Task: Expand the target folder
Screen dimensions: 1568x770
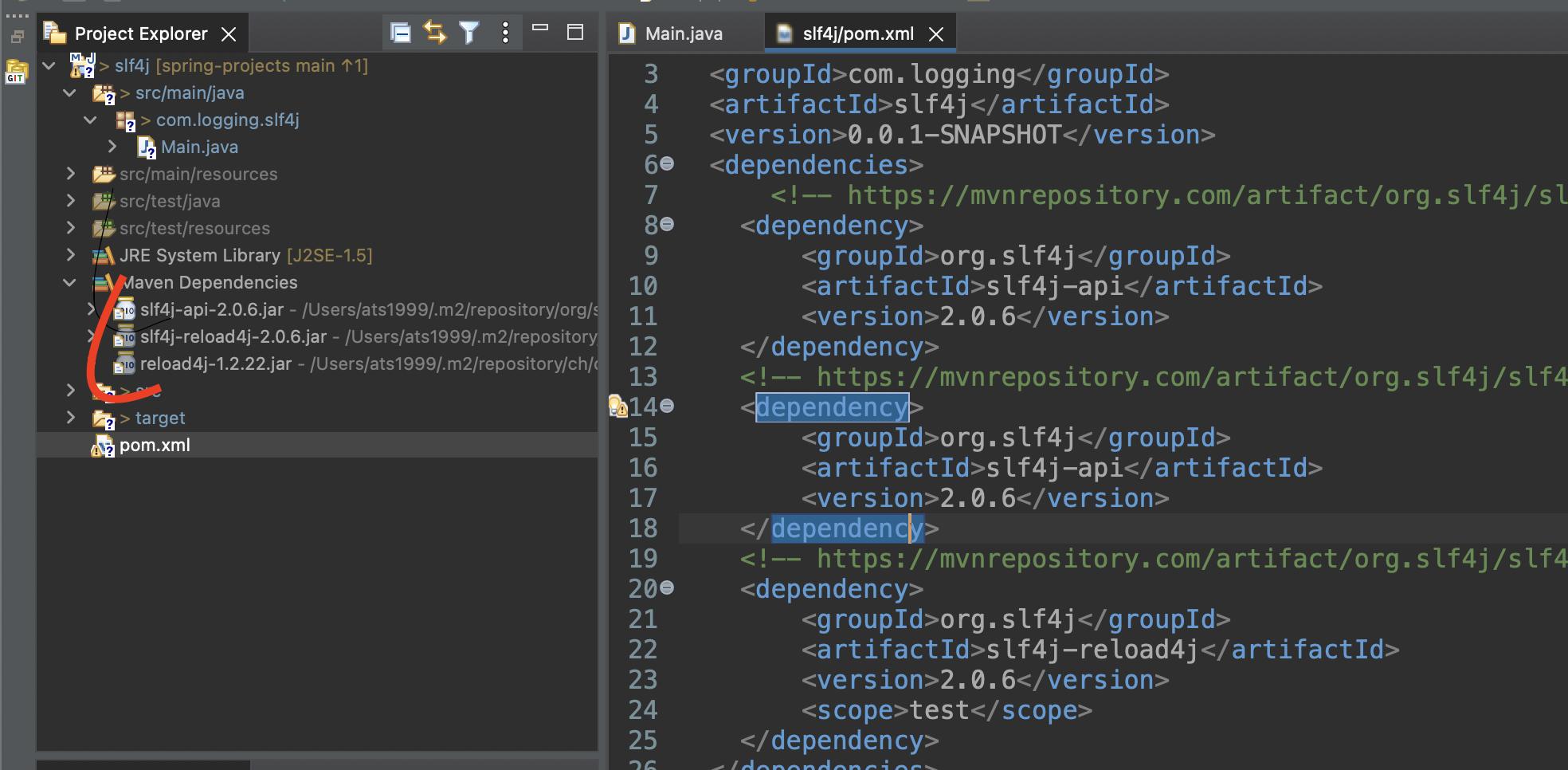Action: (x=70, y=418)
